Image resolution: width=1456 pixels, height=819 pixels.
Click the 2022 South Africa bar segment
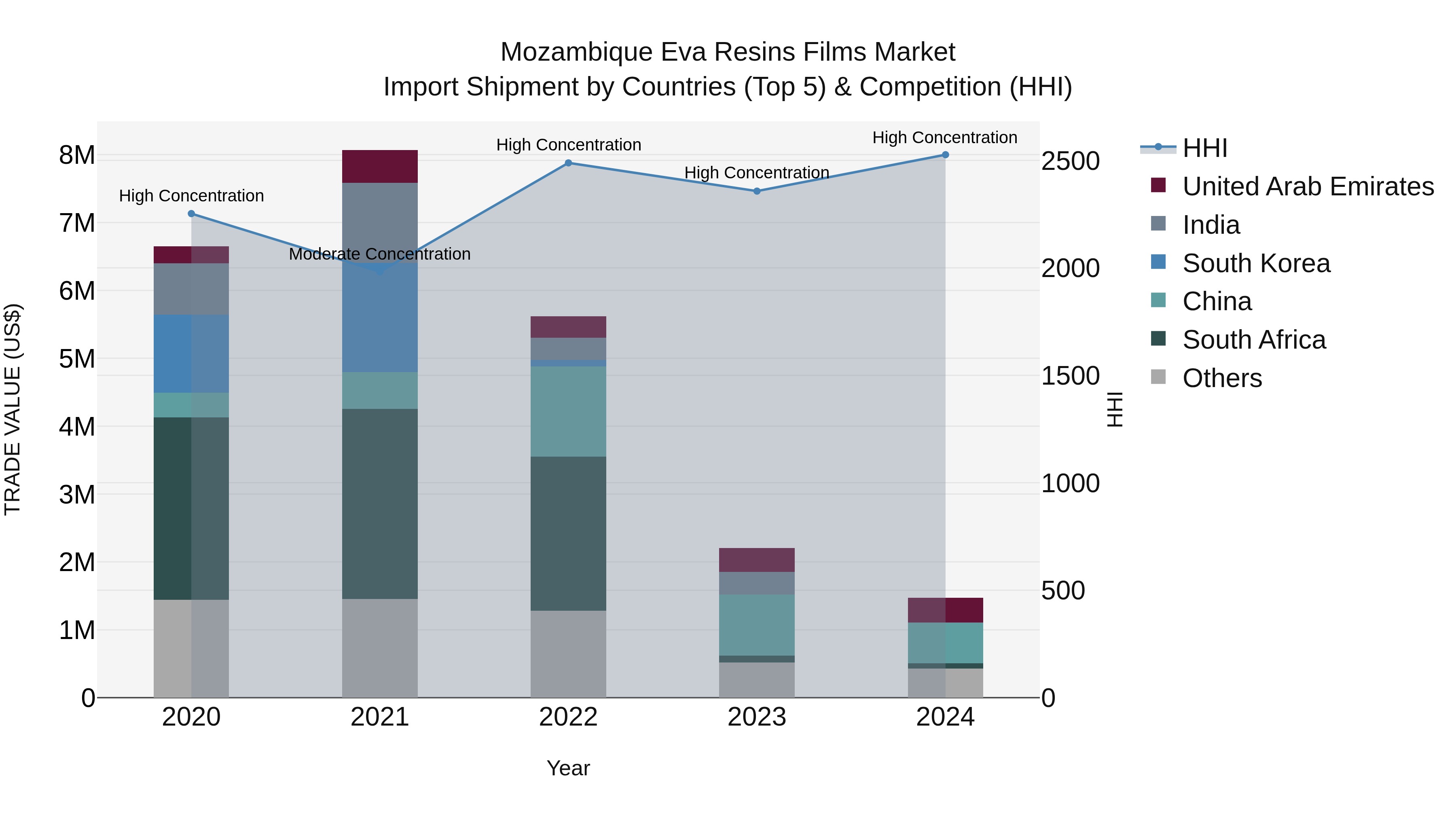pyautogui.click(x=569, y=533)
